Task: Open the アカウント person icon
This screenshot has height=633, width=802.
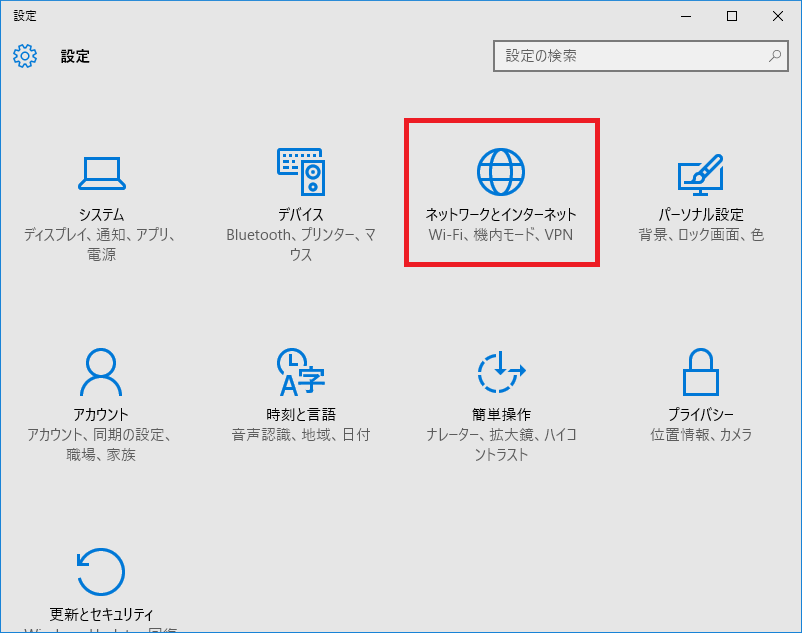Action: point(101,372)
